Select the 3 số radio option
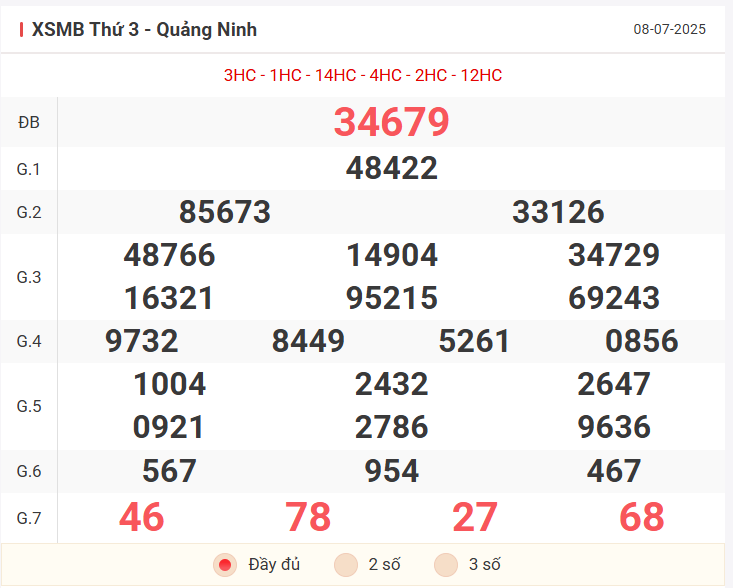Viewport: 733px width, 588px height. click(446, 565)
